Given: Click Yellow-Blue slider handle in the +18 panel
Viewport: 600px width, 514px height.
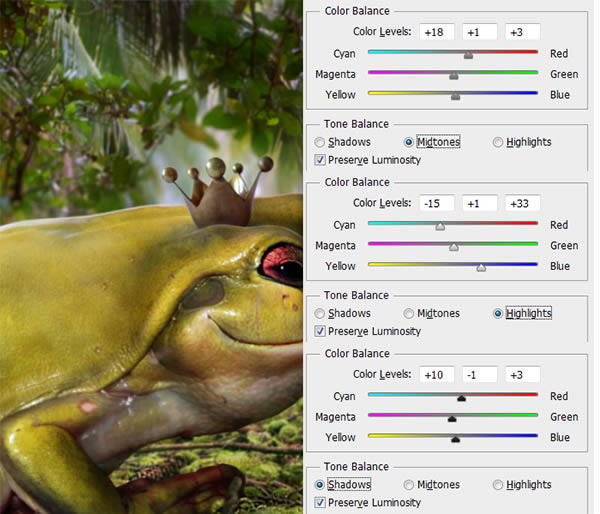Looking at the screenshot, I should 455,97.
